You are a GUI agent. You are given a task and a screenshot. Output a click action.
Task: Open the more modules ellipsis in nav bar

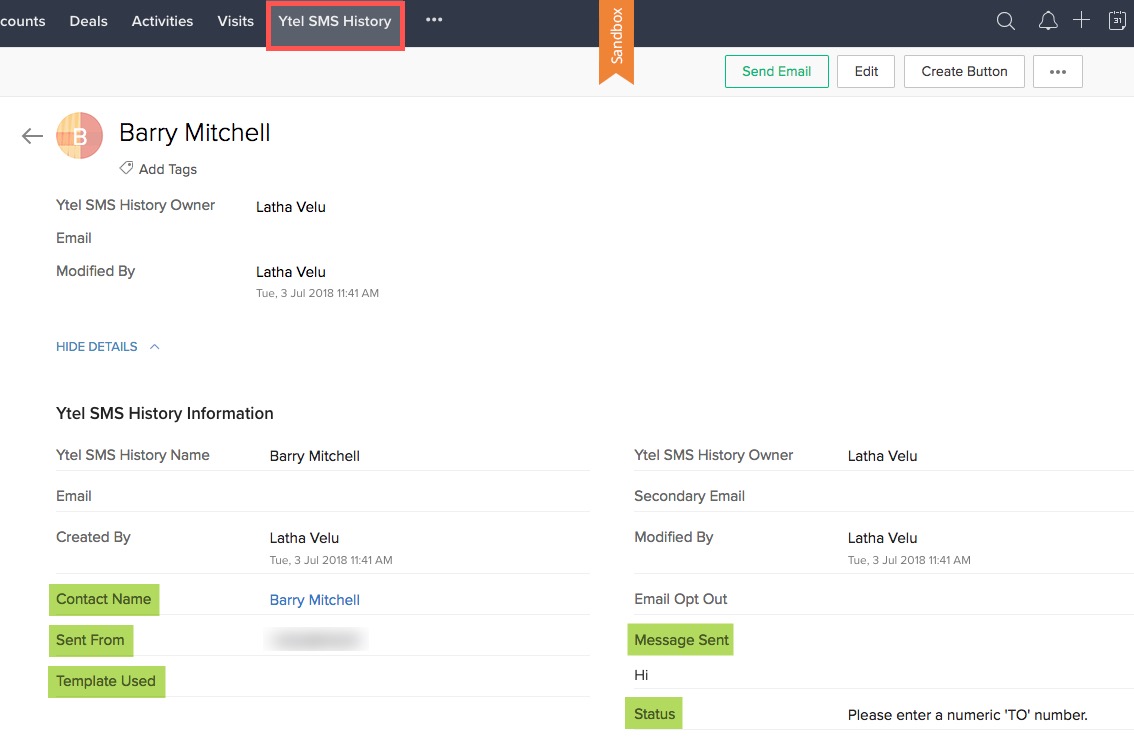click(x=434, y=20)
